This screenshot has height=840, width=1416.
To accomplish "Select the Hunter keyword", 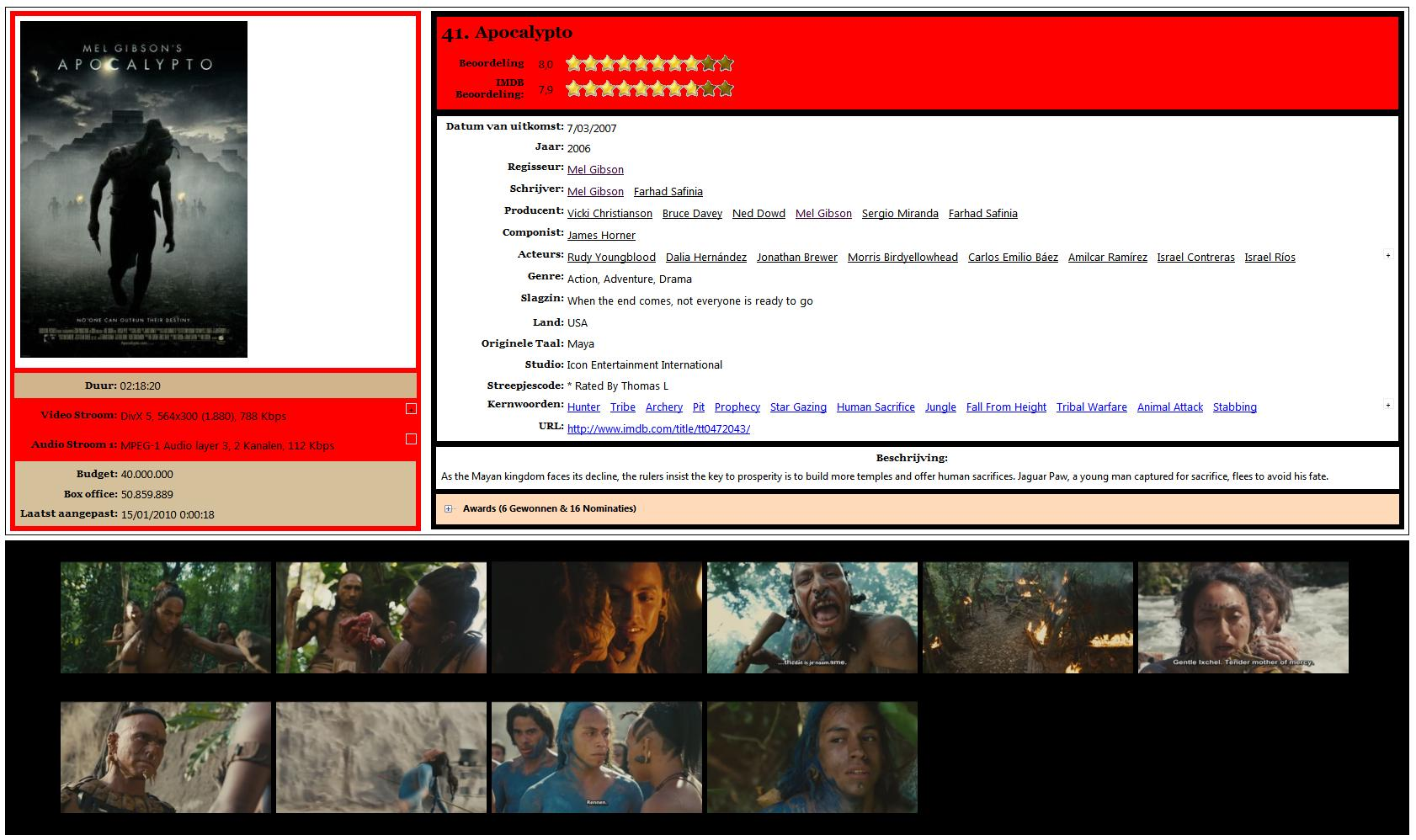I will [583, 407].
